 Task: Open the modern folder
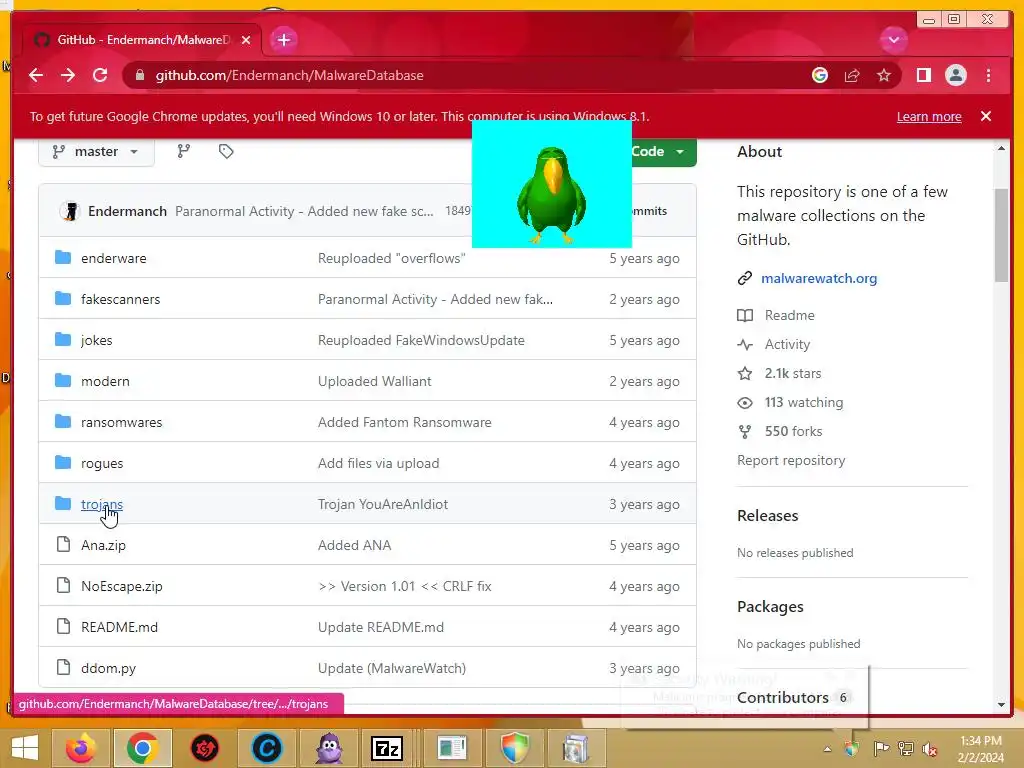105,381
